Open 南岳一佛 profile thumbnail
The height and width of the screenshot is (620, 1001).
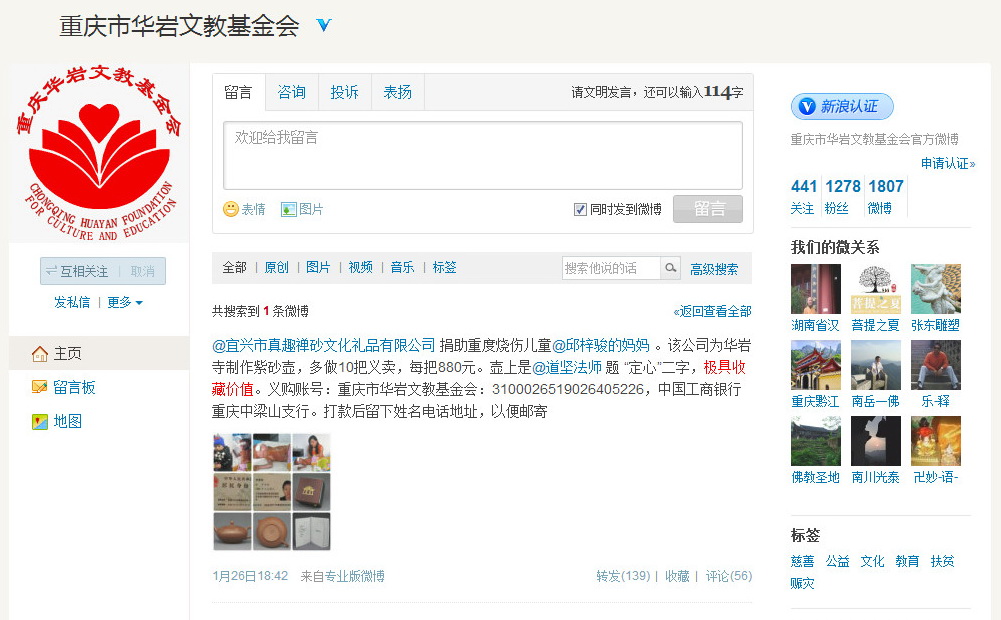click(875, 365)
